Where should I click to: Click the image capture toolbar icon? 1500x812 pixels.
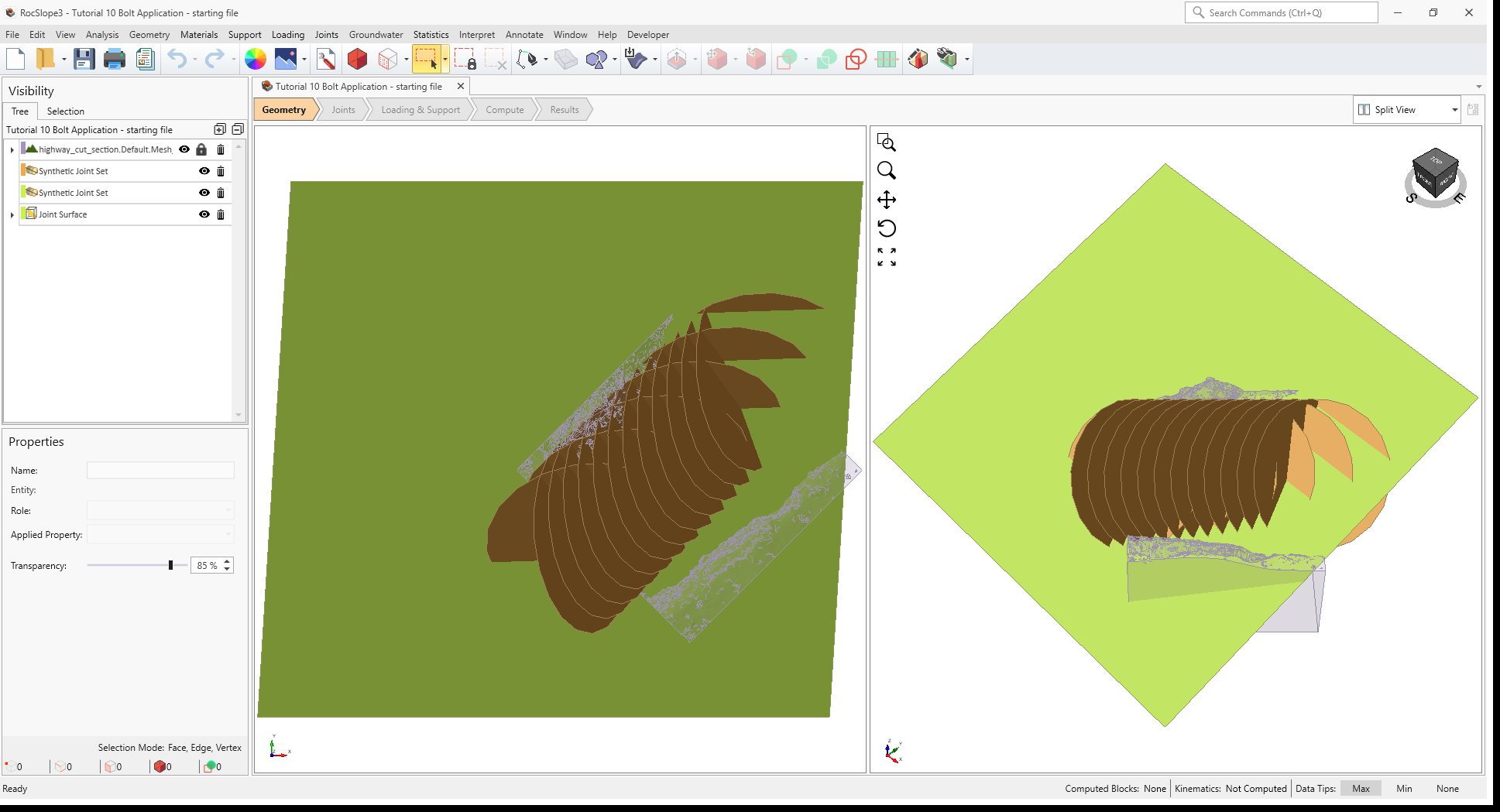click(x=286, y=59)
